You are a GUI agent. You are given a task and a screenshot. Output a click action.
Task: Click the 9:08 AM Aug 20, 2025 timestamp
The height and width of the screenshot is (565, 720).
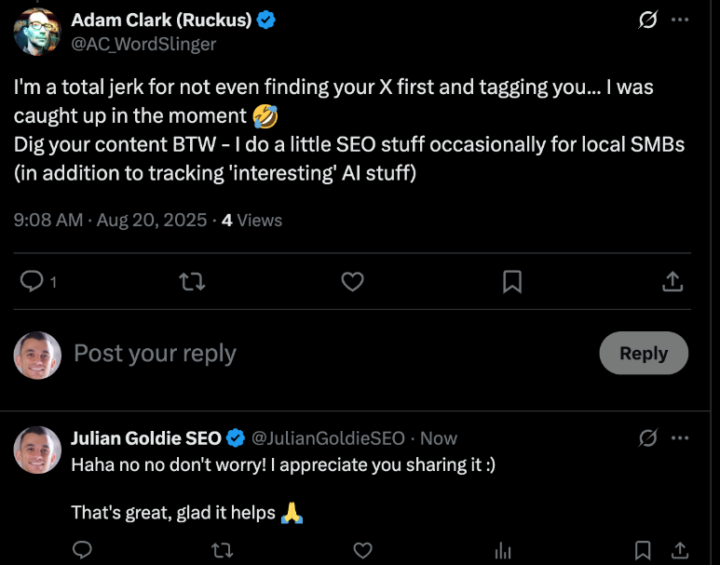pyautogui.click(x=110, y=220)
